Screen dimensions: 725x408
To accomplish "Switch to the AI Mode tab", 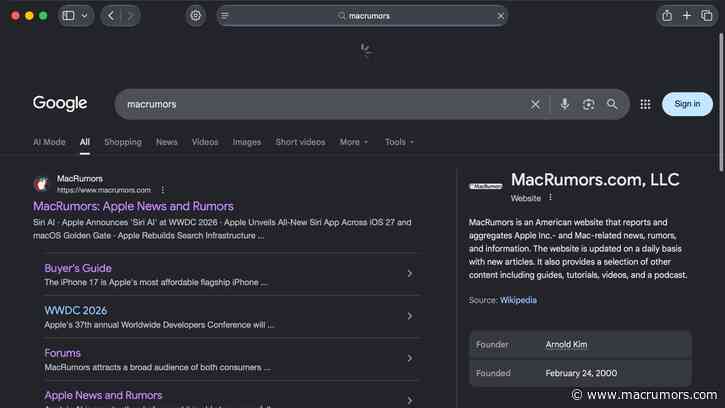I will click(49, 142).
